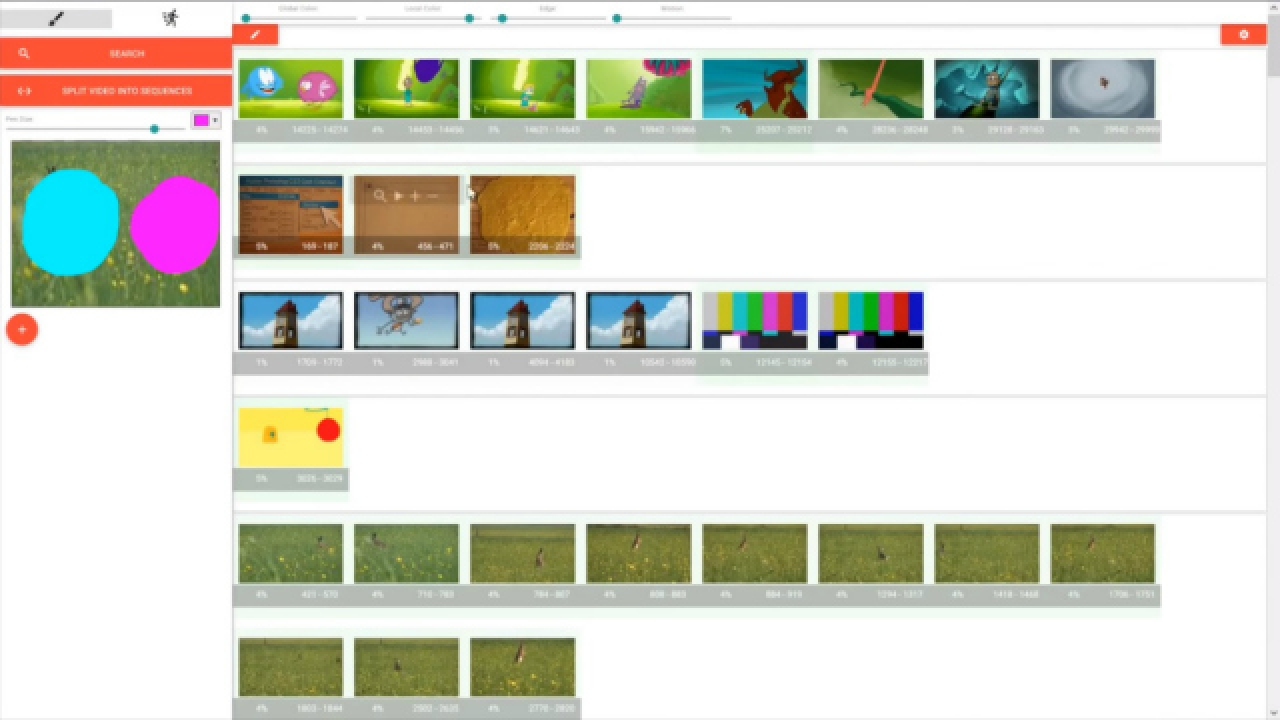
Task: Click the edit pencil icon above the results
Action: click(x=255, y=35)
